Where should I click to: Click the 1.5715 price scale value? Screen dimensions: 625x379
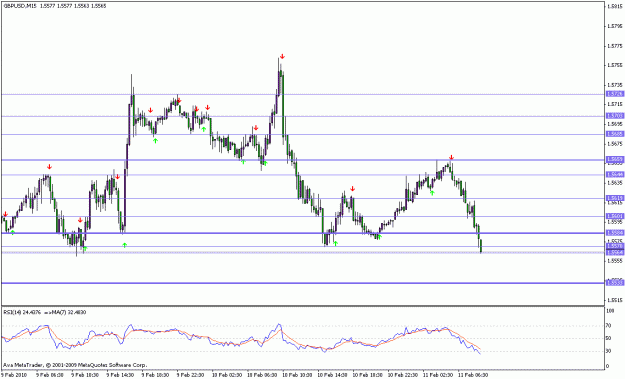614,104
